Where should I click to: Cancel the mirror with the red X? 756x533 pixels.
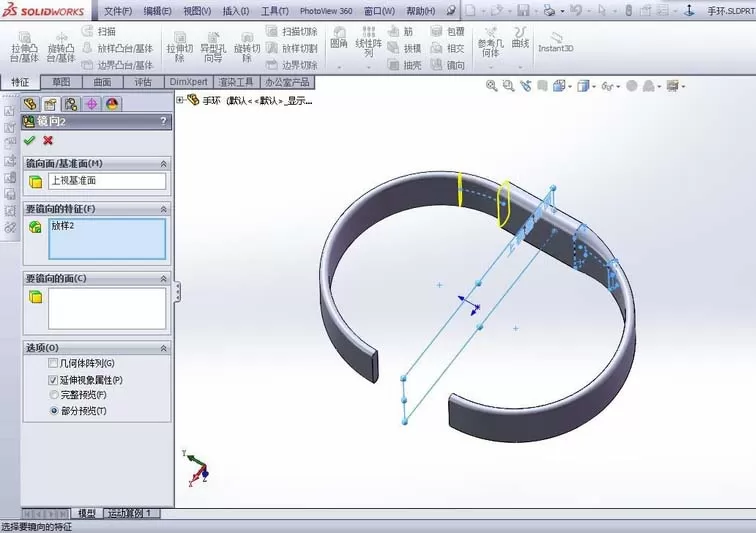tap(48, 140)
